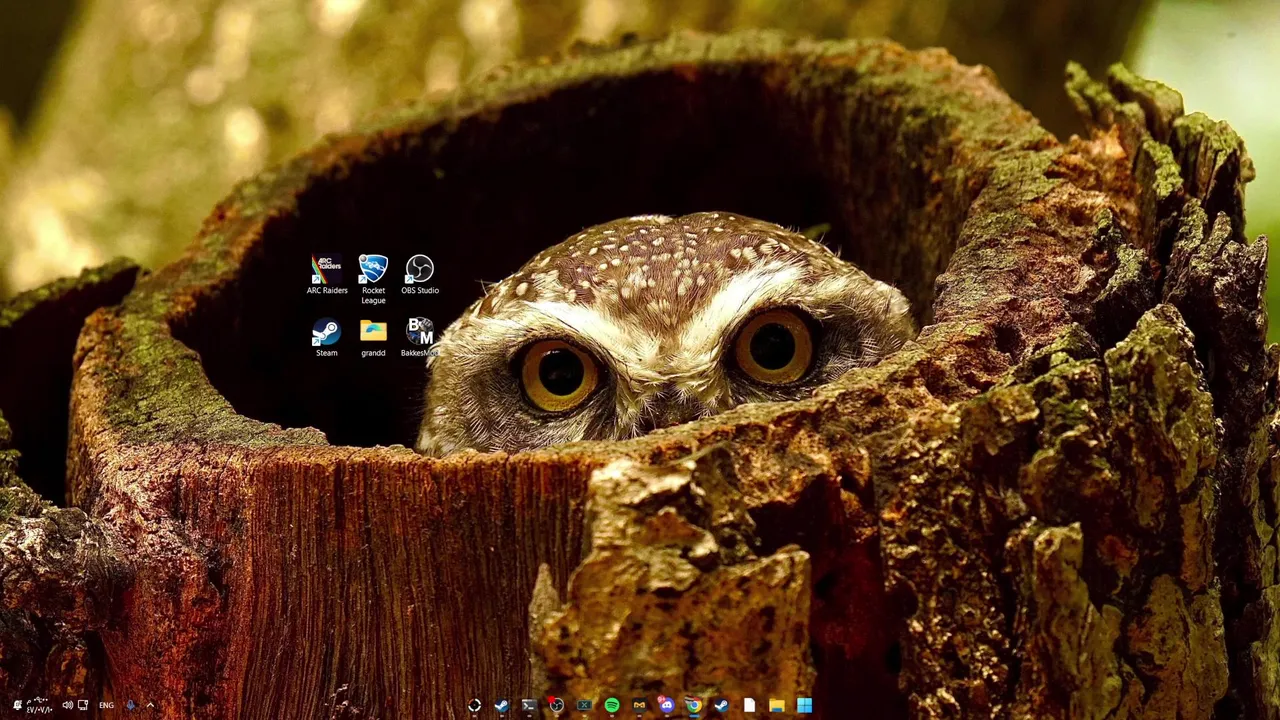Click the yellow M app icon in taskbar
This screenshot has height=720, width=1280.
coord(639,705)
